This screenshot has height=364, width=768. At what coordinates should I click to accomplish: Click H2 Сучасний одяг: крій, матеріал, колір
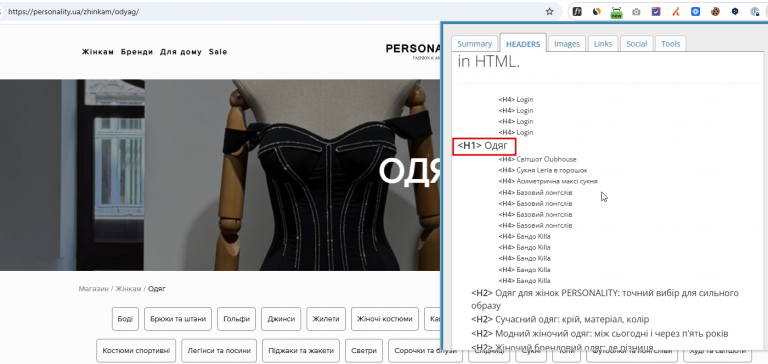560,319
